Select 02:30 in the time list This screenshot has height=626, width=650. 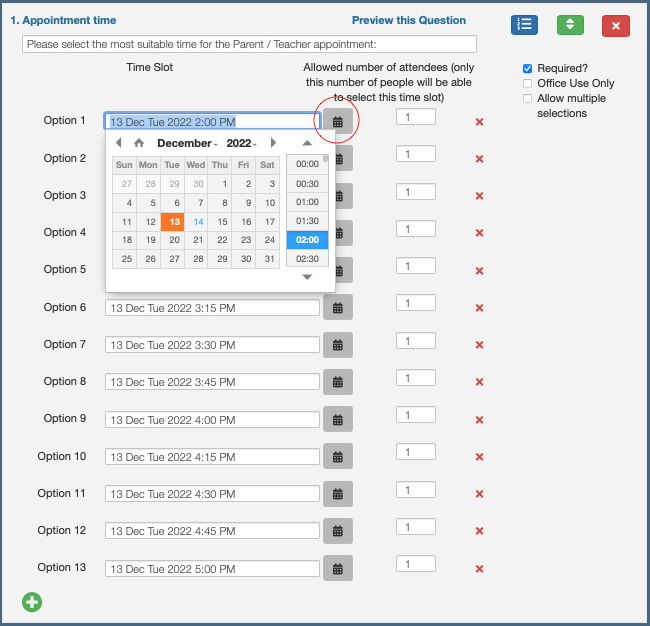click(307, 259)
